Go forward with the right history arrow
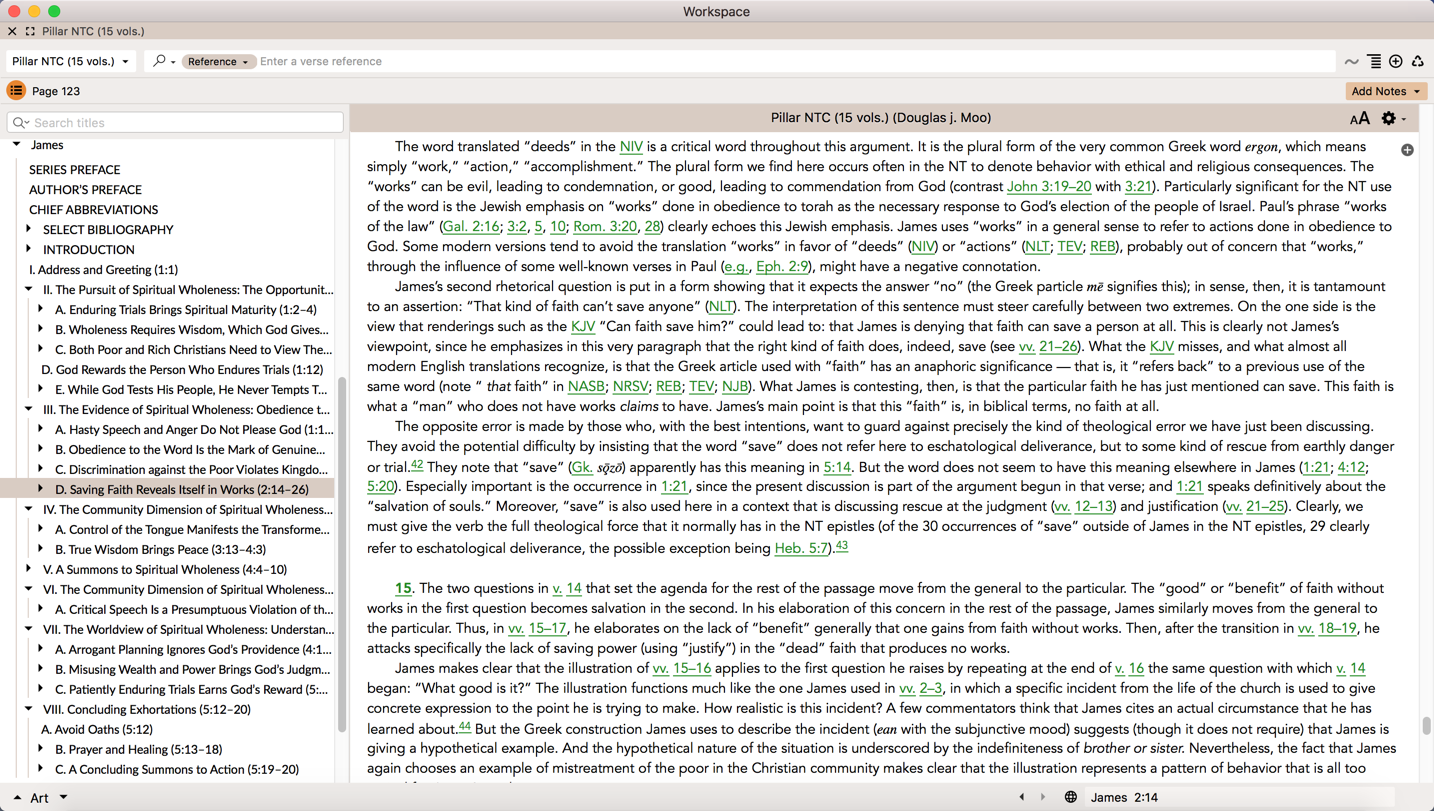 tap(1043, 797)
